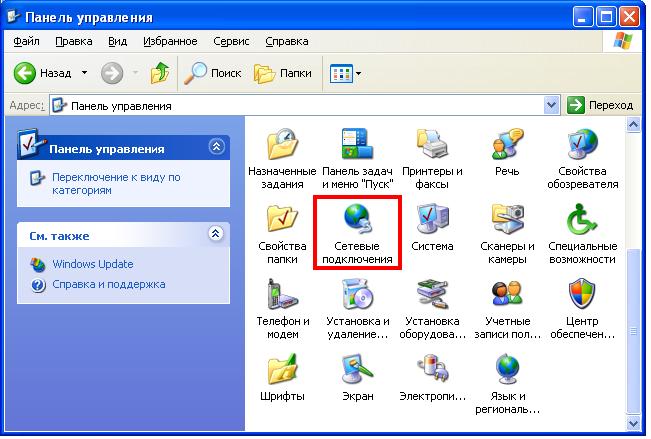
Task: Open the Речь applet
Action: [507, 152]
